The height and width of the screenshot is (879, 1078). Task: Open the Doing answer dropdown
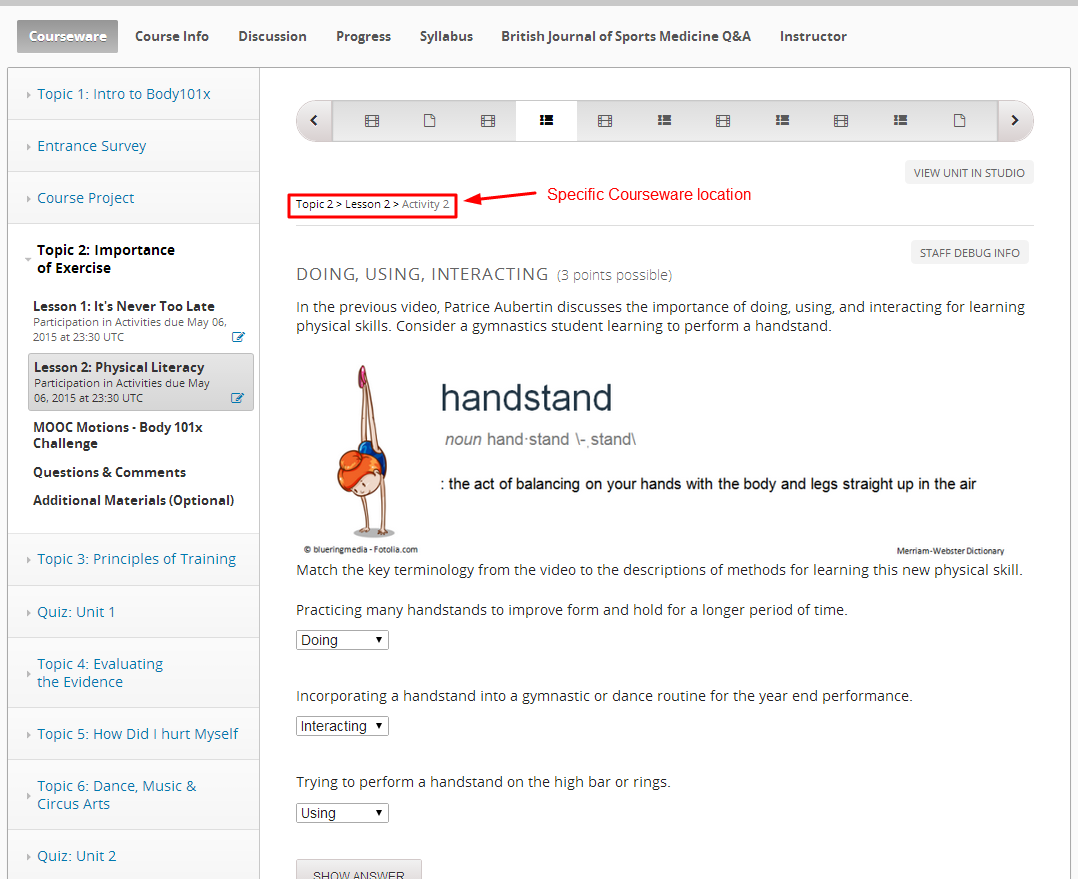click(x=342, y=640)
